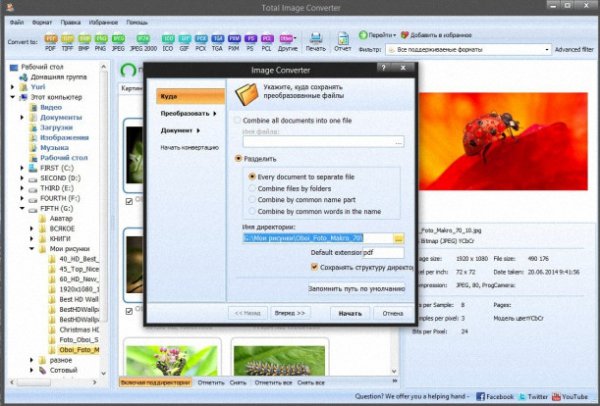The height and width of the screenshot is (406, 600).
Task: Click Отметить все below thumbnails
Action: coord(273,382)
